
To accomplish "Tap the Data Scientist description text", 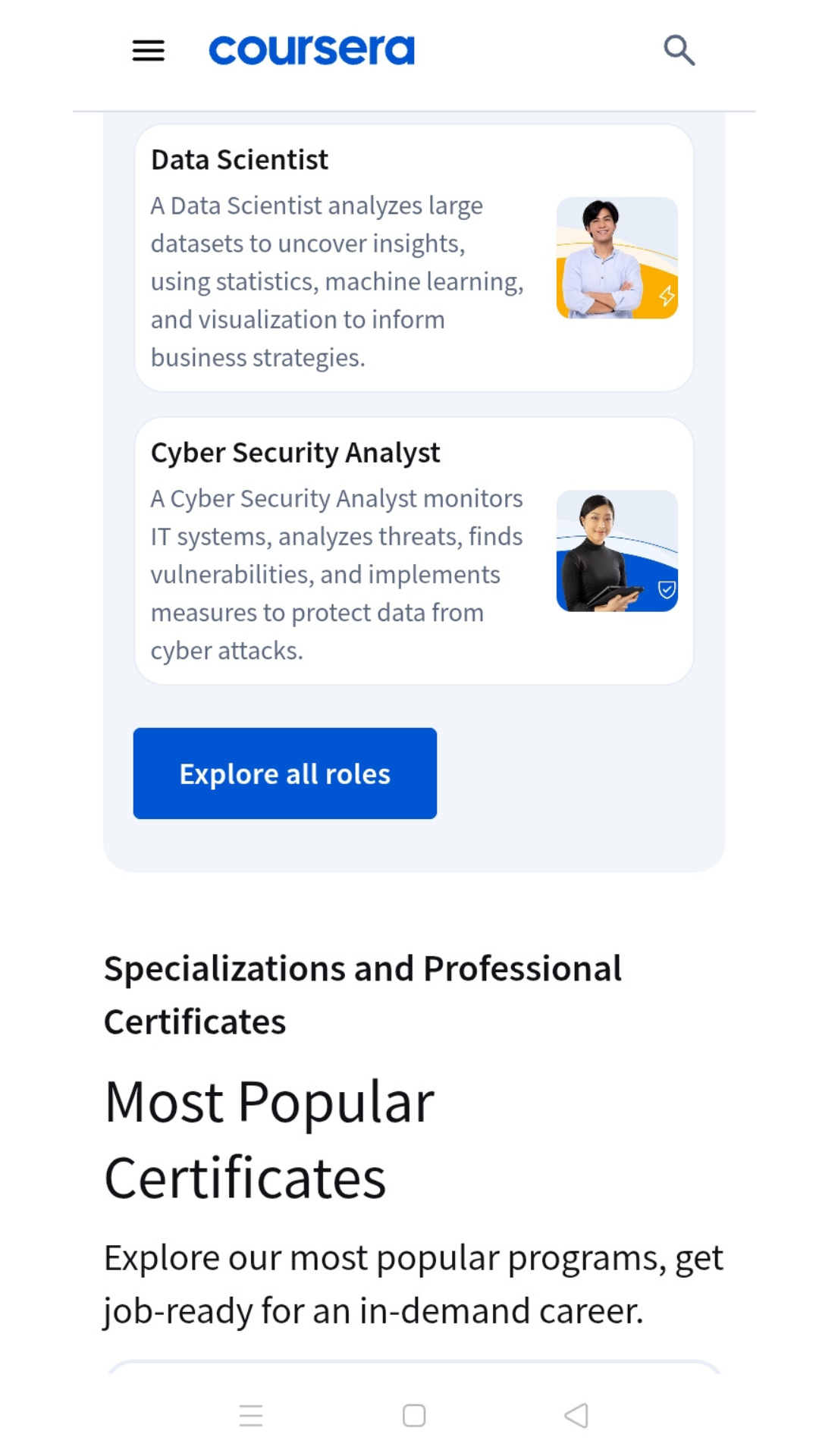I will (x=337, y=281).
